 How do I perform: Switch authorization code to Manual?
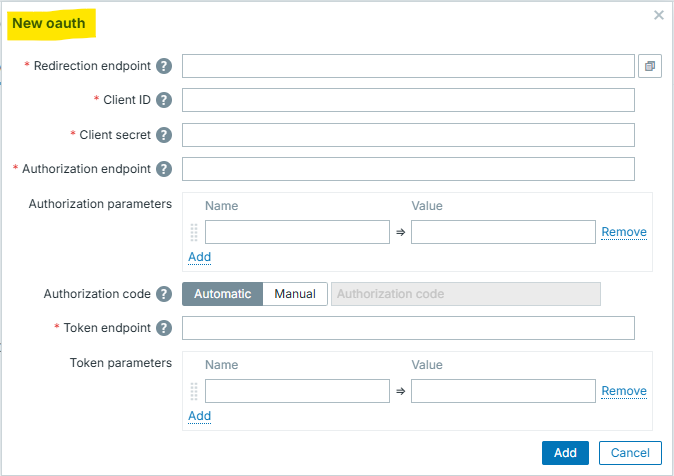point(295,294)
